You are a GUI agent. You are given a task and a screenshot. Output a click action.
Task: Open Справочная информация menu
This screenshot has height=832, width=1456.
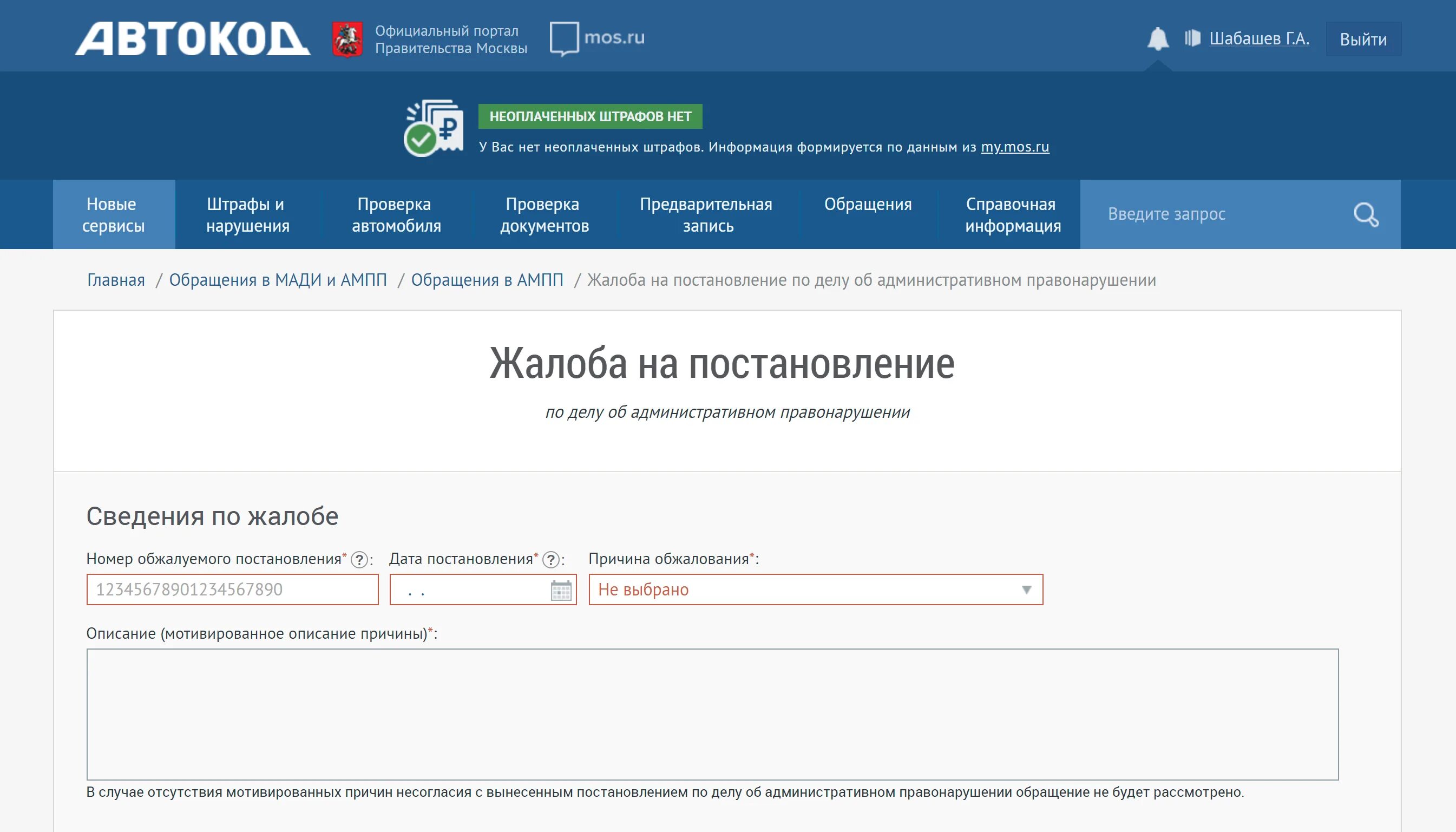click(x=1012, y=215)
